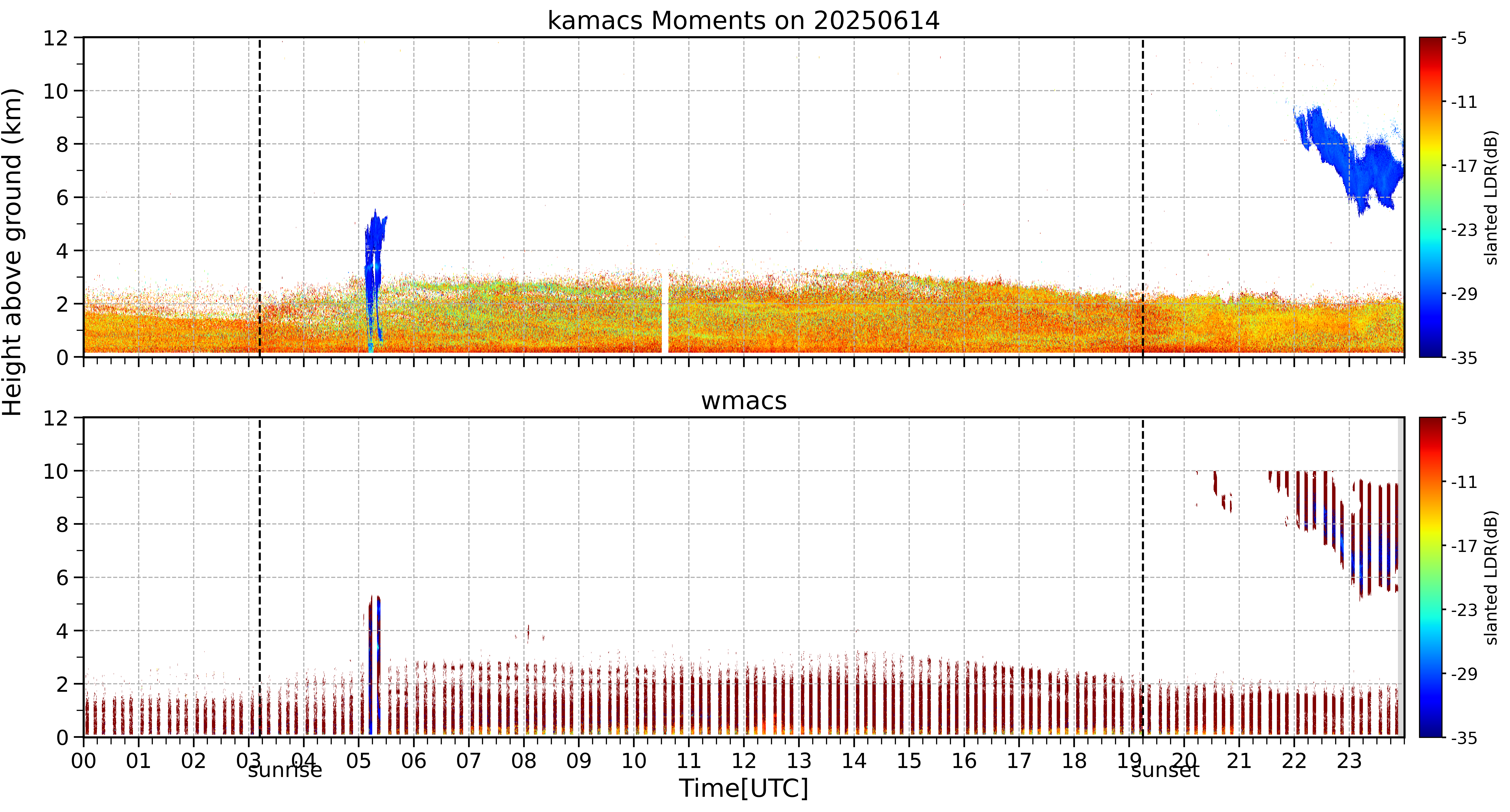Click the tall echo column near 05 UTC in wmacs
This screenshot has width=1510, height=812.
pos(375,665)
